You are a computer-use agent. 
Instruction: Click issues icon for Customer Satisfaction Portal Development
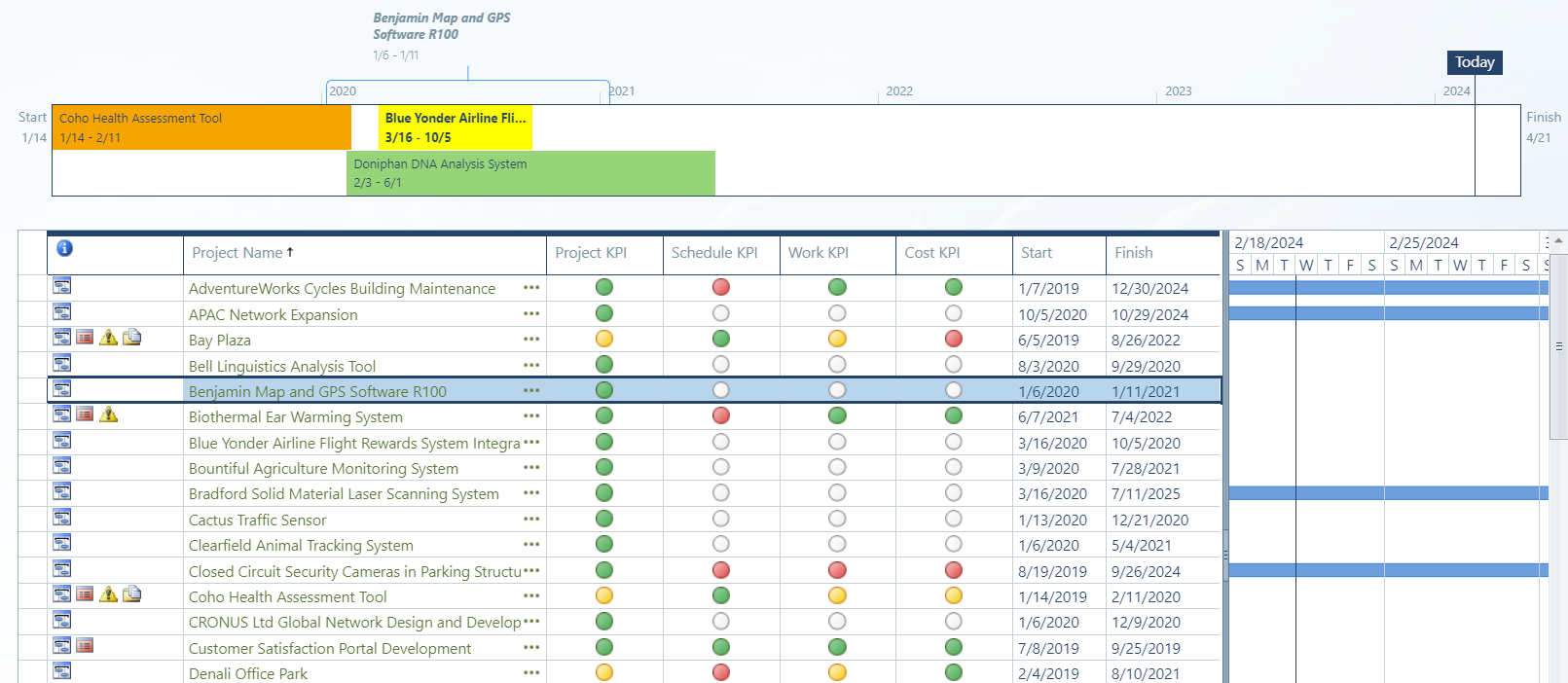(85, 646)
